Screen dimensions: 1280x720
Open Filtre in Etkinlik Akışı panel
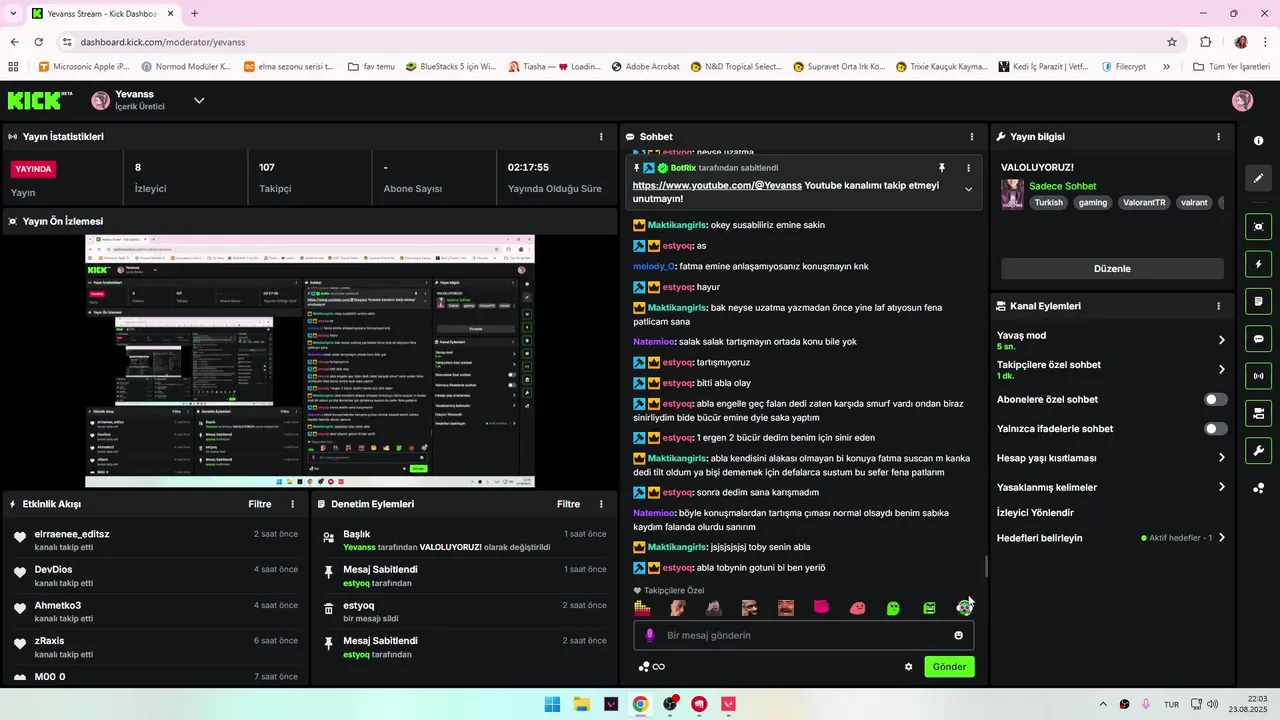260,504
